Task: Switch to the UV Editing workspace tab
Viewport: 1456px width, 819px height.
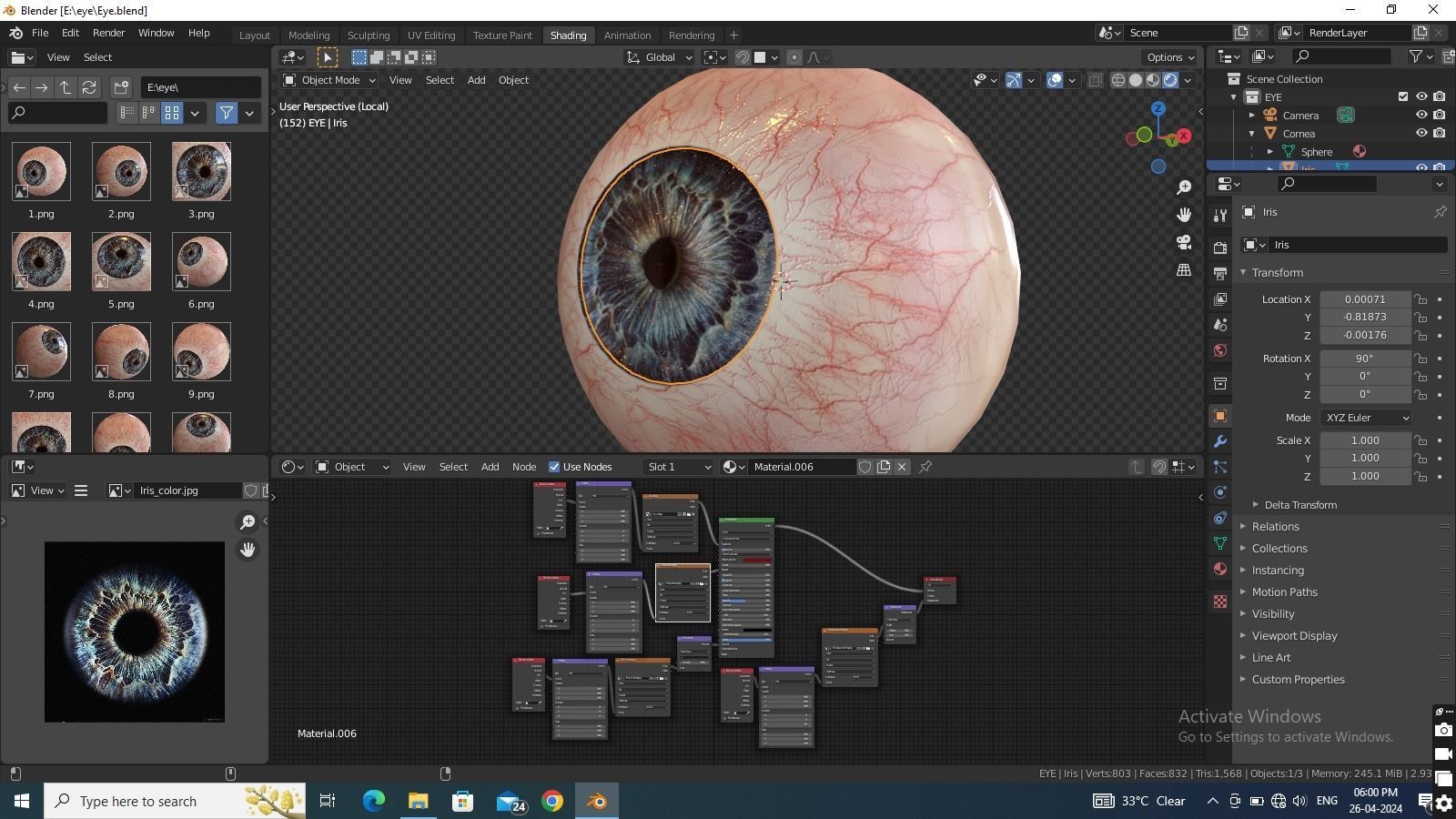Action: click(x=431, y=35)
